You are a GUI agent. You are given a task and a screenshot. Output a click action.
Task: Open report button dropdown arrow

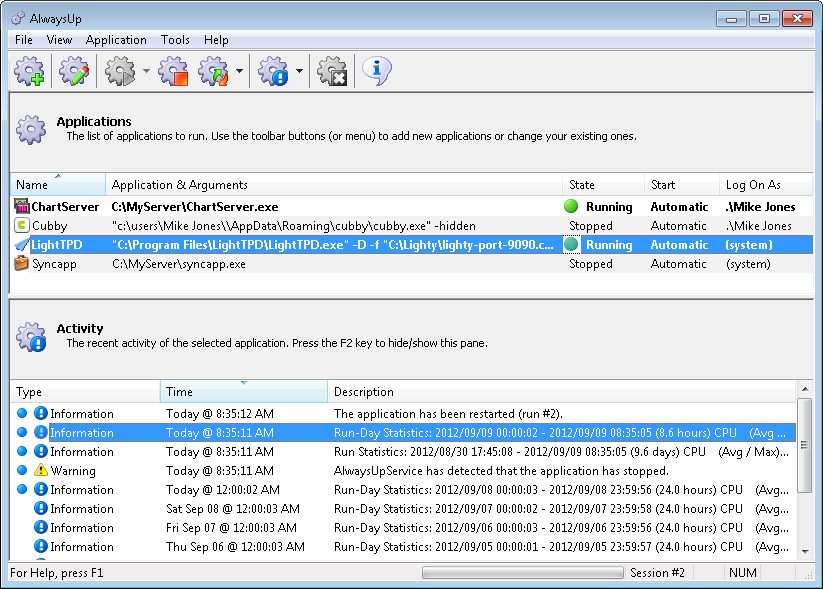pyautogui.click(x=299, y=71)
